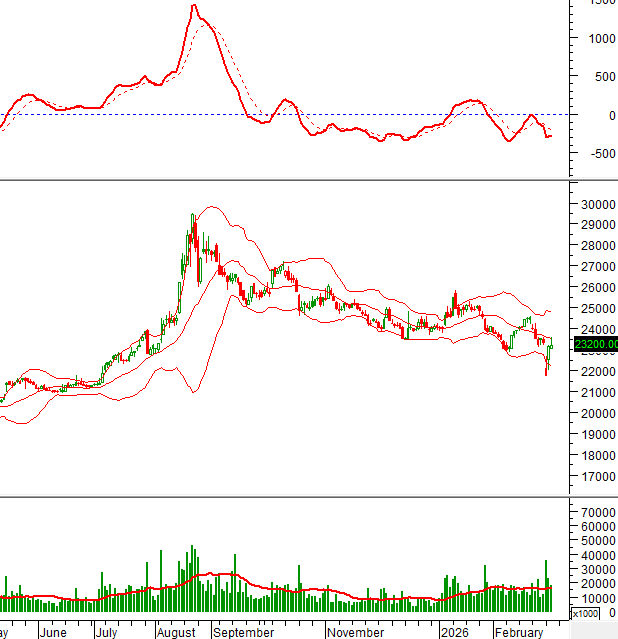
Task: Select the June label on the time axis
Action: click(x=52, y=632)
